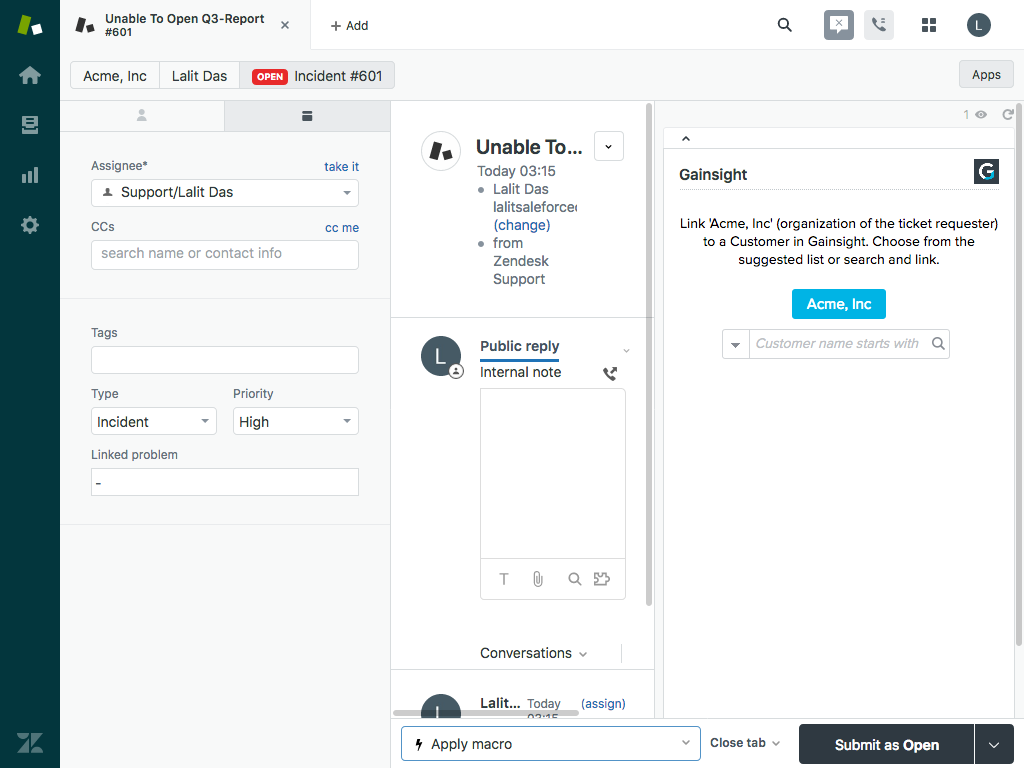This screenshot has width=1024, height=768.
Task: Toggle the chat availability icon in top bar
Action: (x=839, y=25)
